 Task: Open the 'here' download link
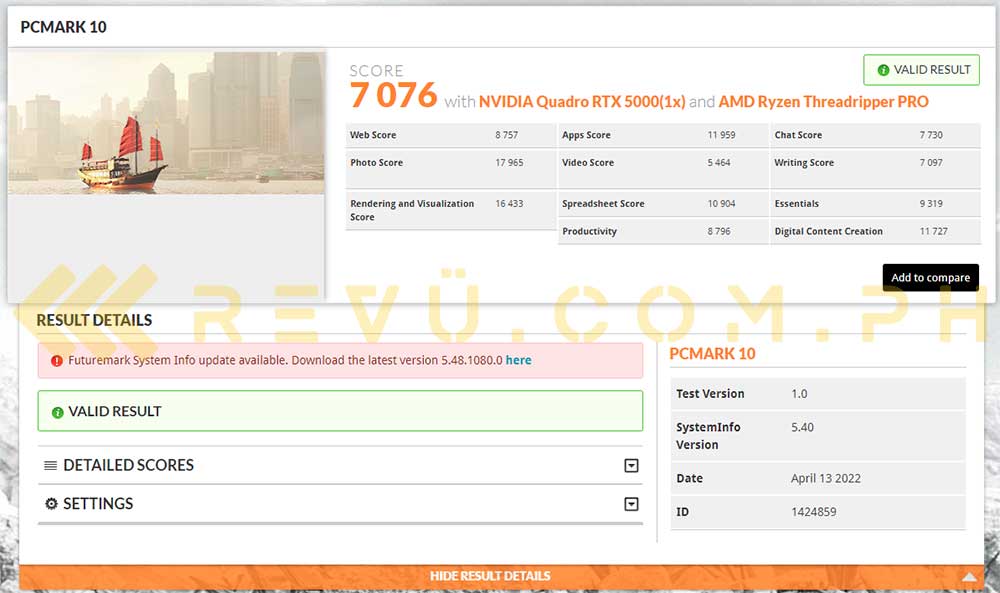click(518, 360)
